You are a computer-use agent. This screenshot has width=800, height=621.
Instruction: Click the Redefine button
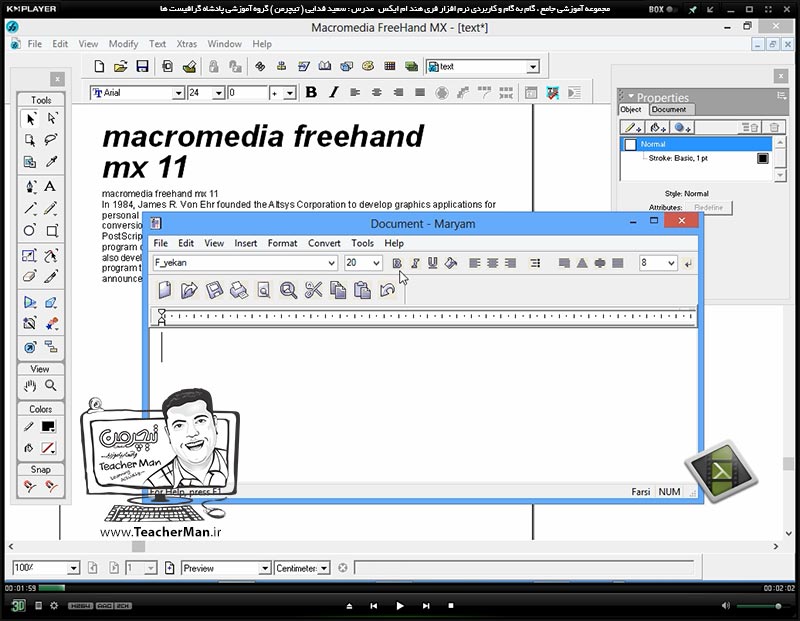(709, 207)
